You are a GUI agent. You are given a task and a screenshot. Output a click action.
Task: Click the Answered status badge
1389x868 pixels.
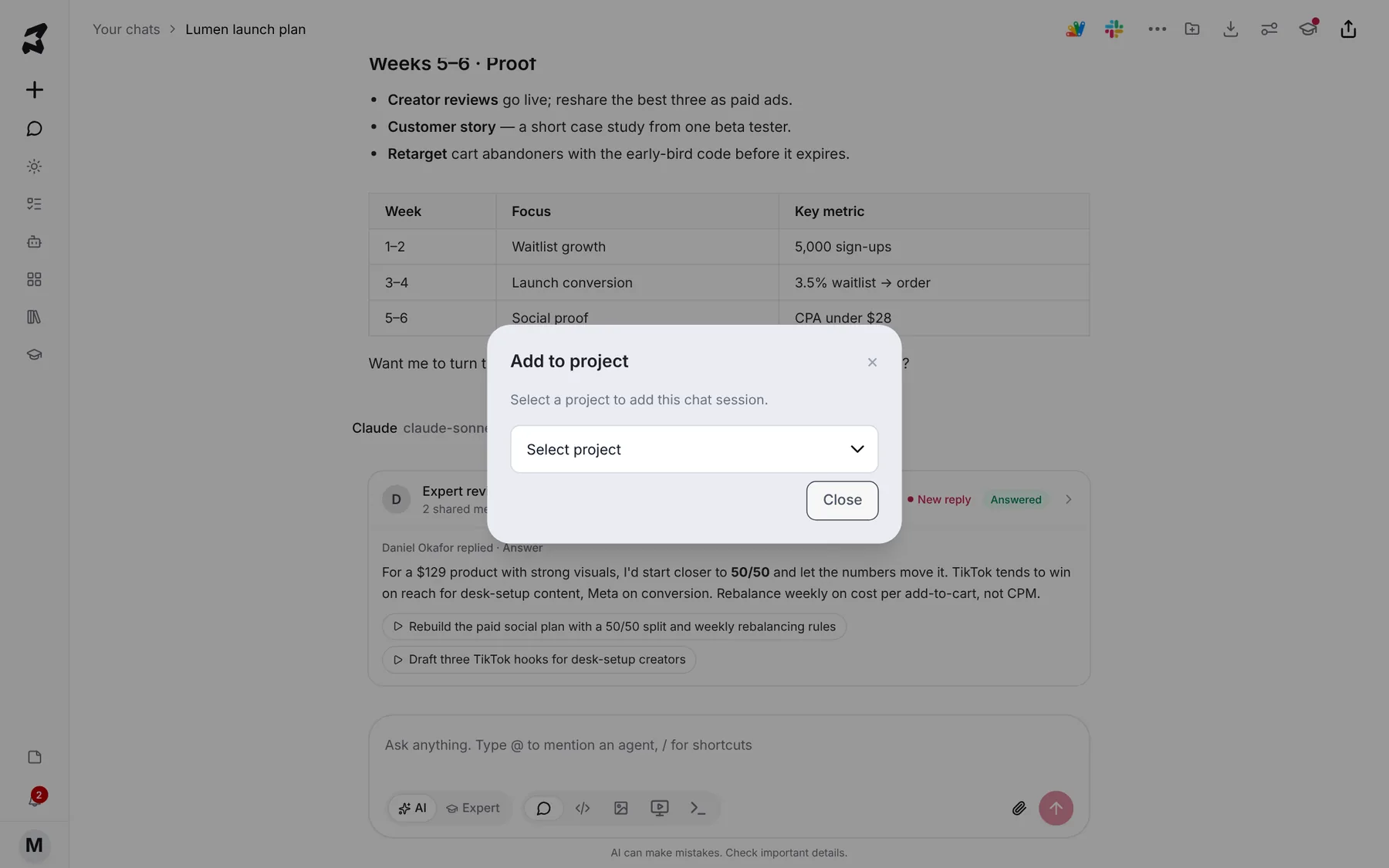[x=1016, y=499]
